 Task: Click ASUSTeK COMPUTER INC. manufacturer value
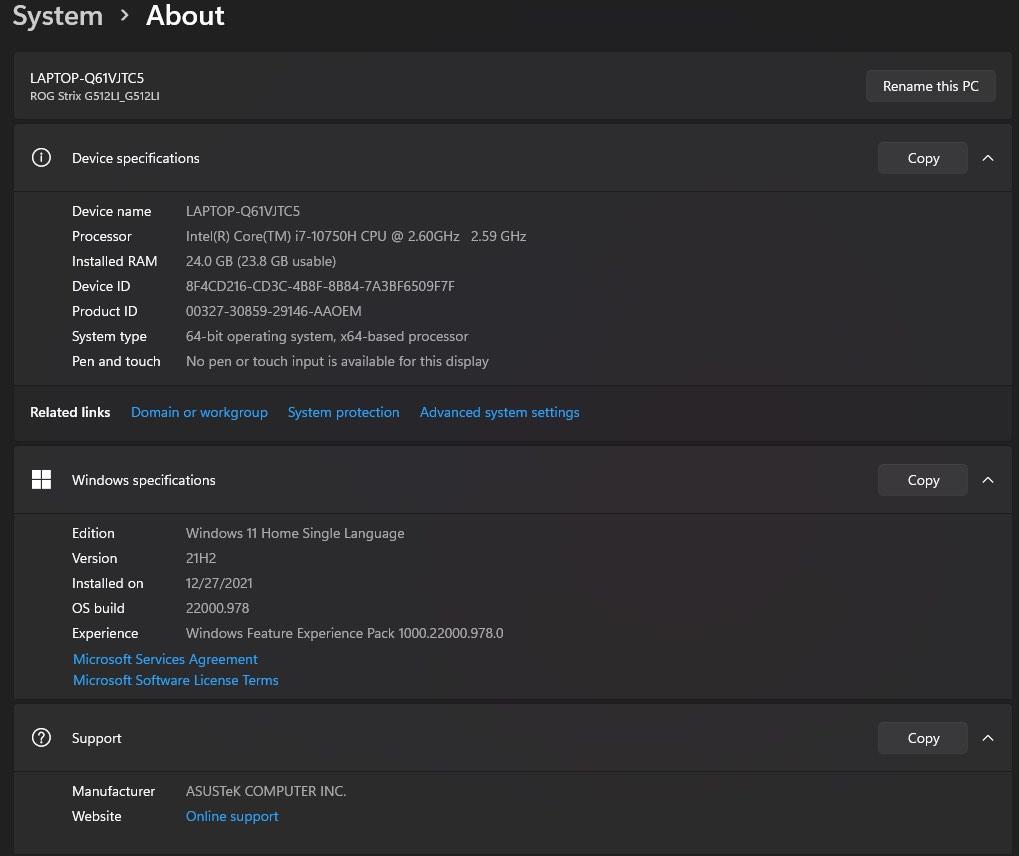[266, 791]
